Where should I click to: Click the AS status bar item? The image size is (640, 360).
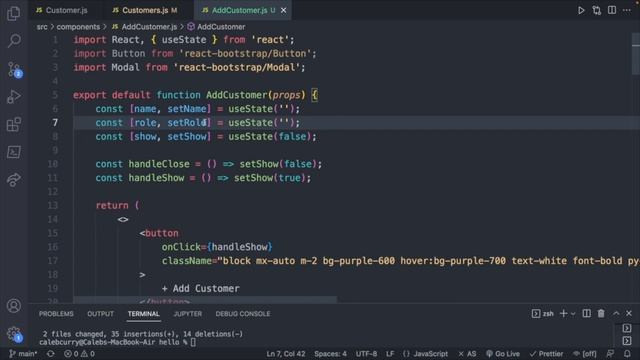pyautogui.click(x=467, y=353)
